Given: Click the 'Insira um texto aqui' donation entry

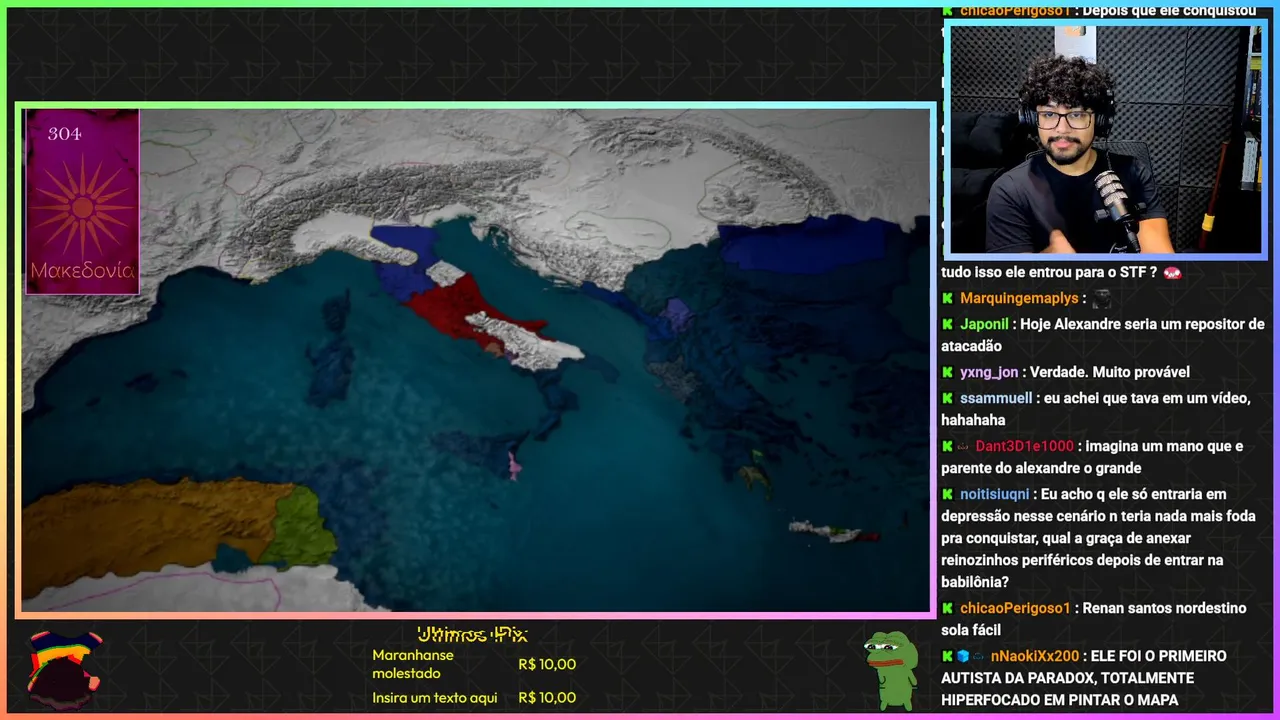Looking at the screenshot, I should pos(434,698).
